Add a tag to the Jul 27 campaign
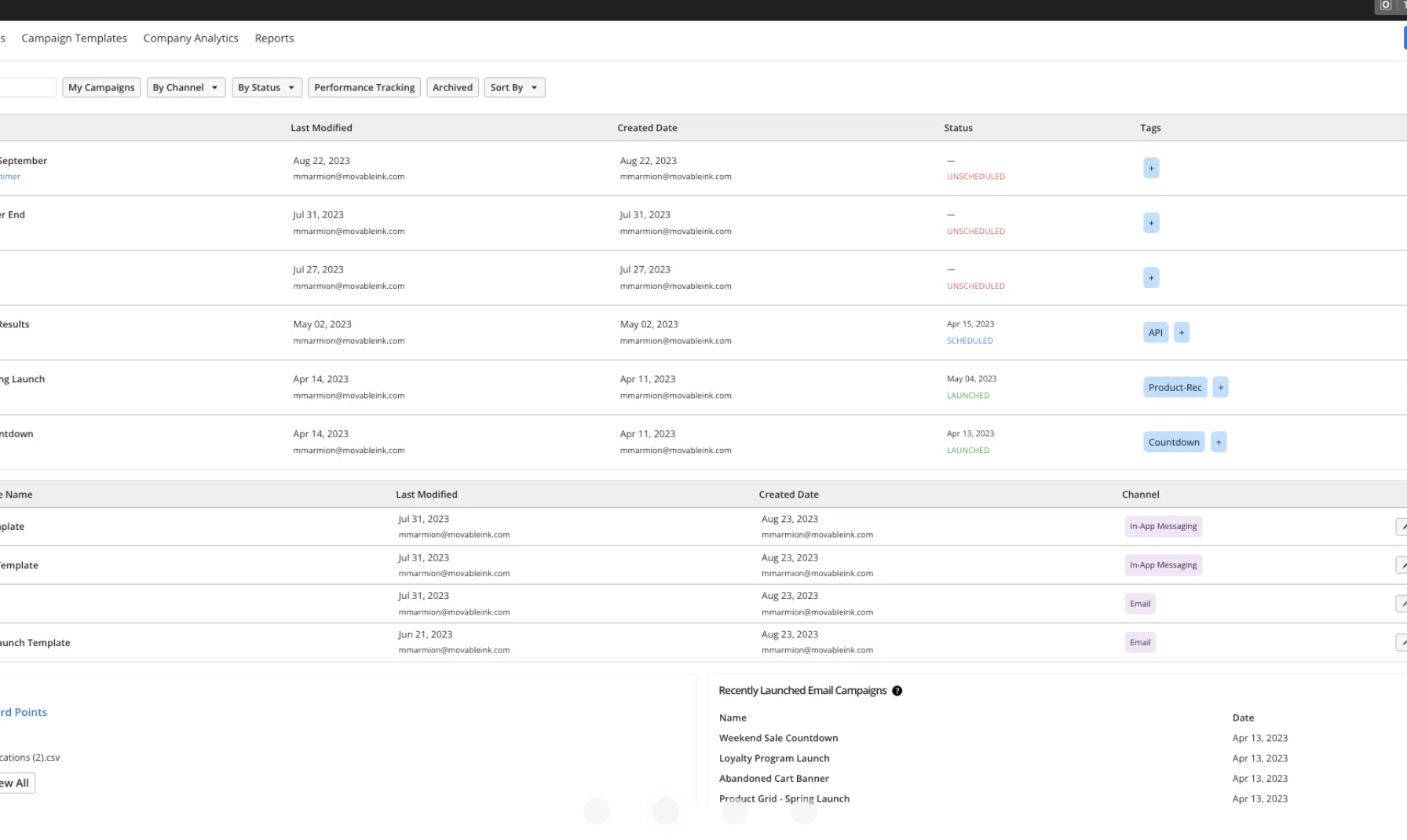Screen dimensions: 1407x840 tap(1151, 278)
